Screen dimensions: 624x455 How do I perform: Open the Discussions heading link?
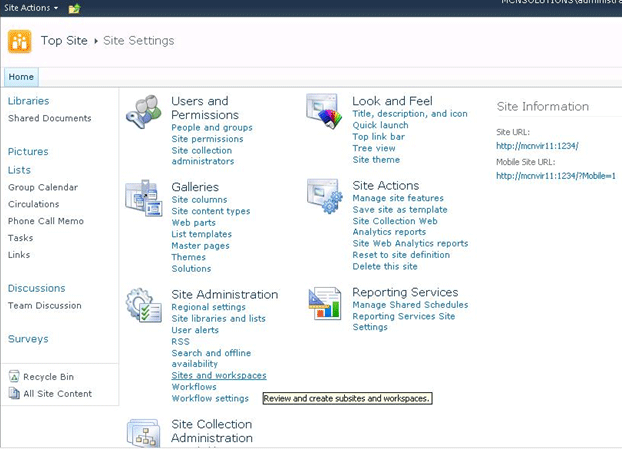[x=37, y=288]
